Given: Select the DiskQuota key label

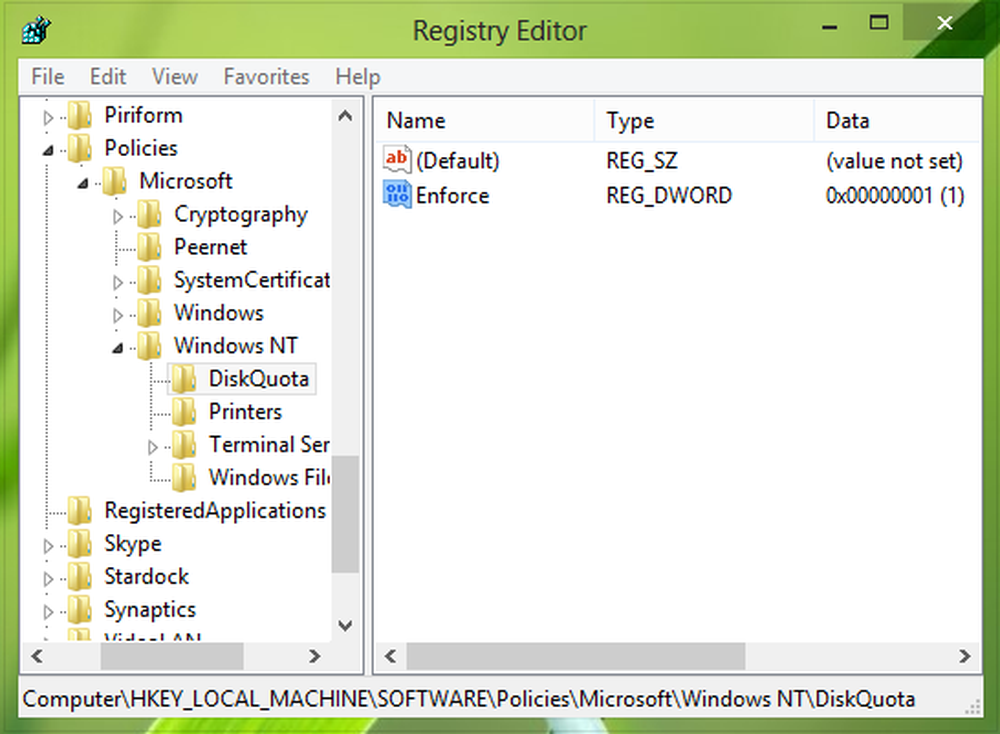Looking at the screenshot, I should tap(259, 379).
